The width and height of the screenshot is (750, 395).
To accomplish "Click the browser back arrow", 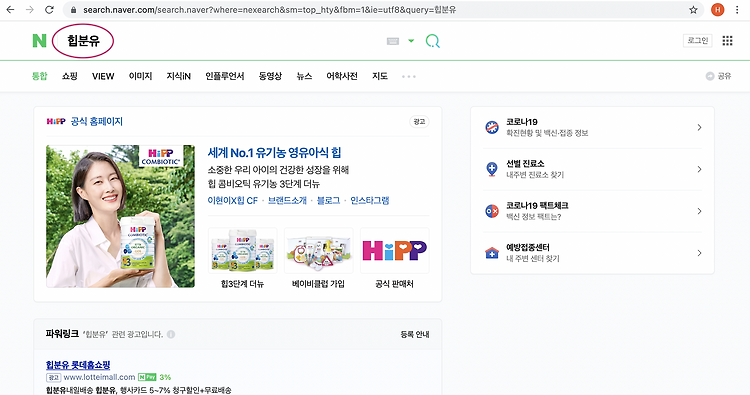I will (x=10, y=10).
